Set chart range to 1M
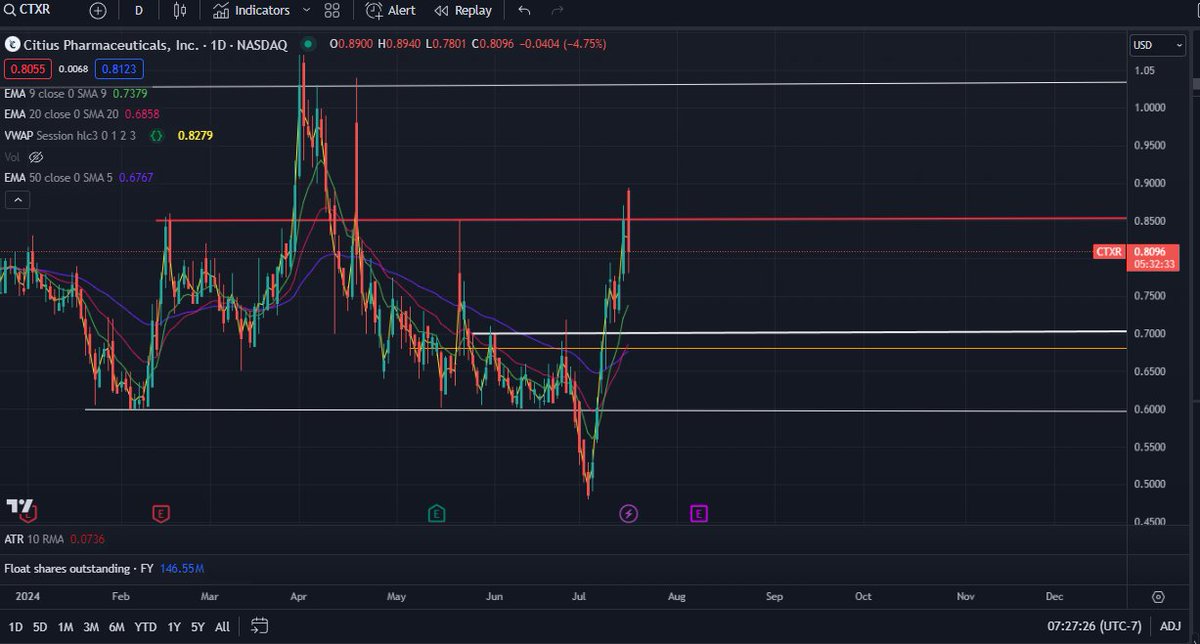1200x644 pixels. [65, 627]
